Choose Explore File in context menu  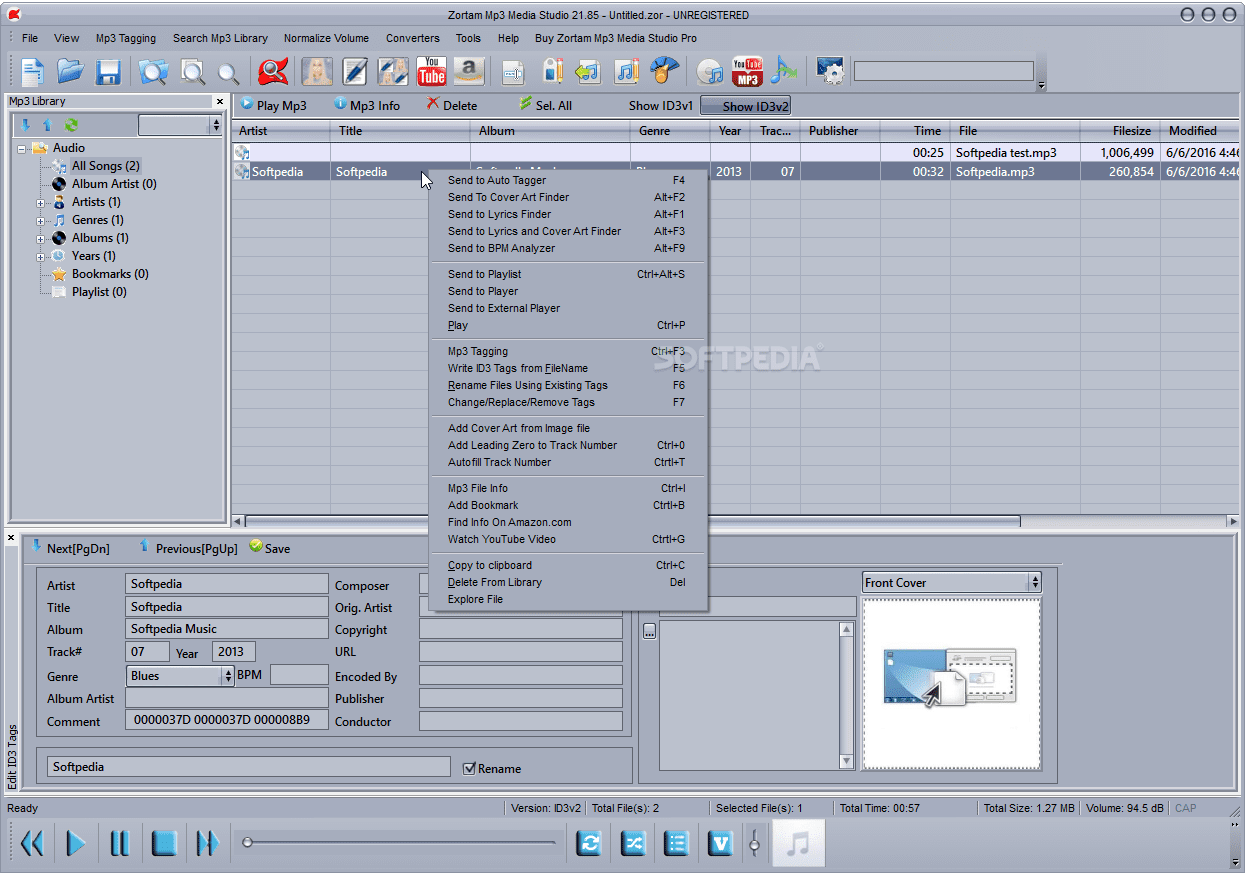[568, 599]
